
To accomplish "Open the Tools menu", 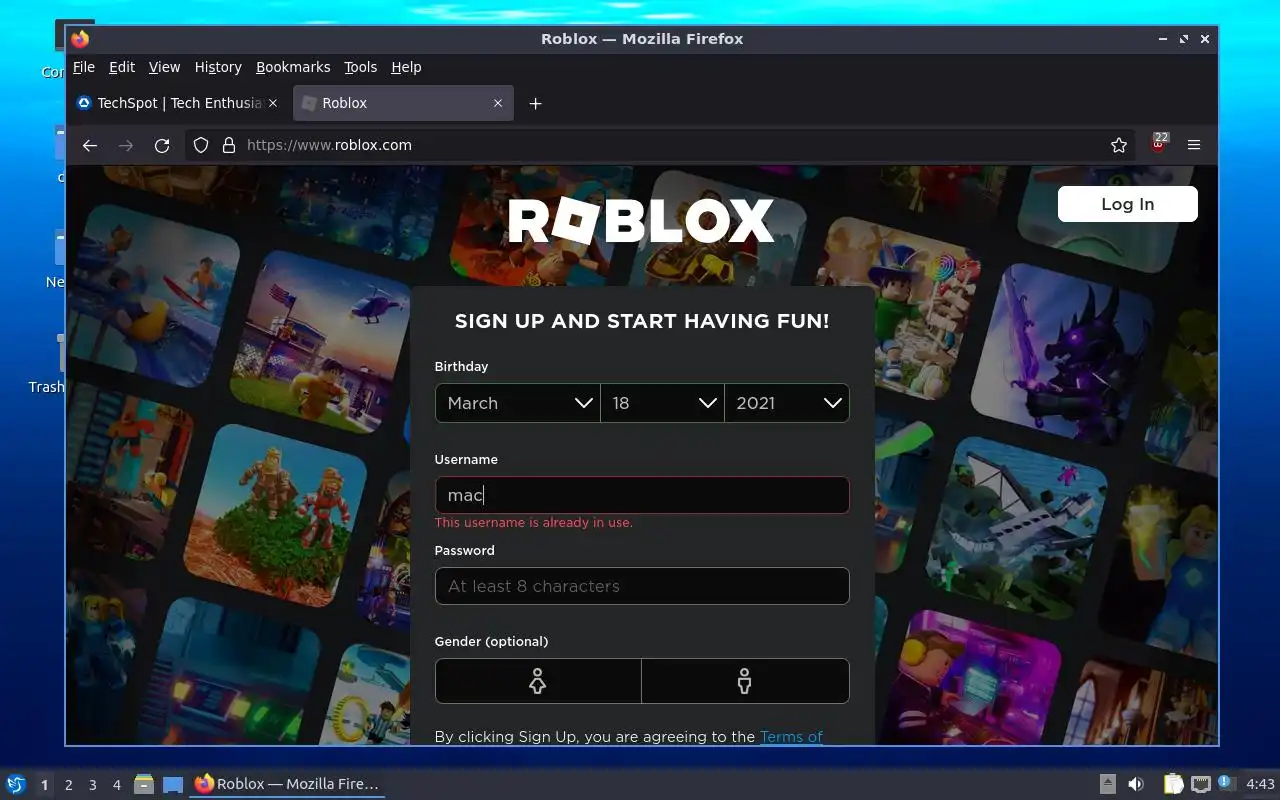I will click(360, 67).
